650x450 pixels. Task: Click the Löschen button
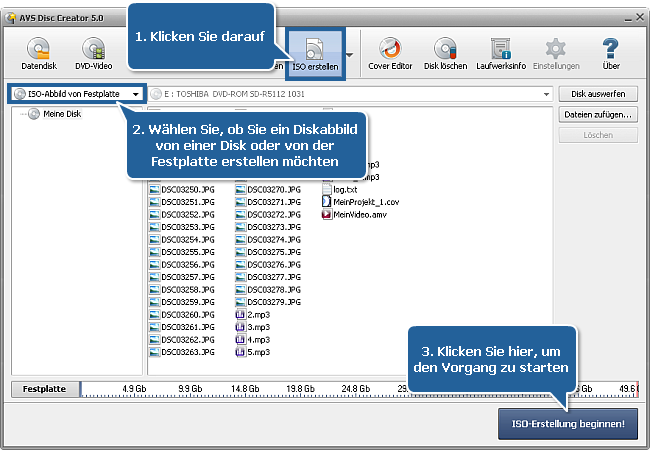coord(598,135)
